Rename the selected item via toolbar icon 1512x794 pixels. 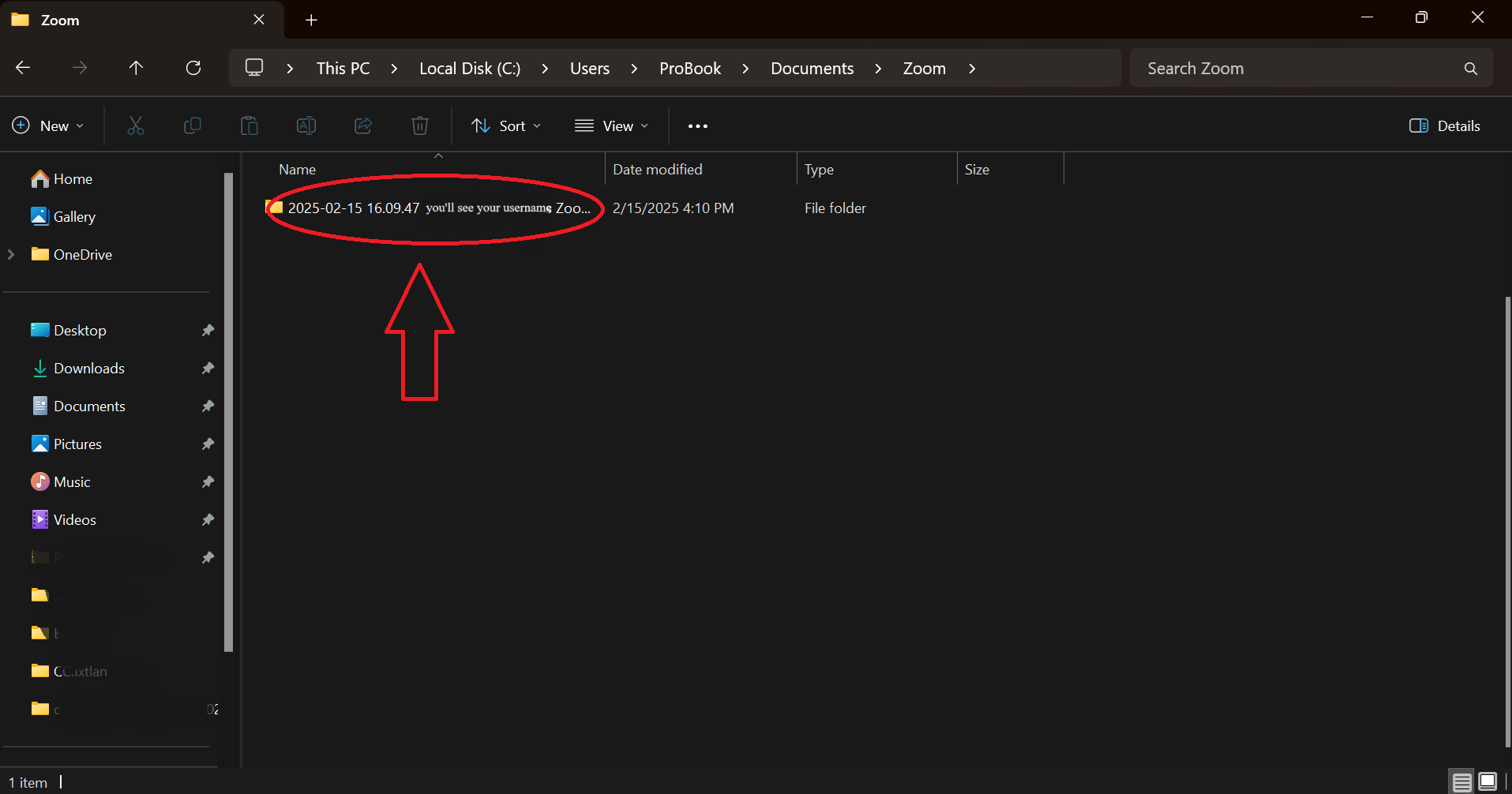tap(306, 125)
